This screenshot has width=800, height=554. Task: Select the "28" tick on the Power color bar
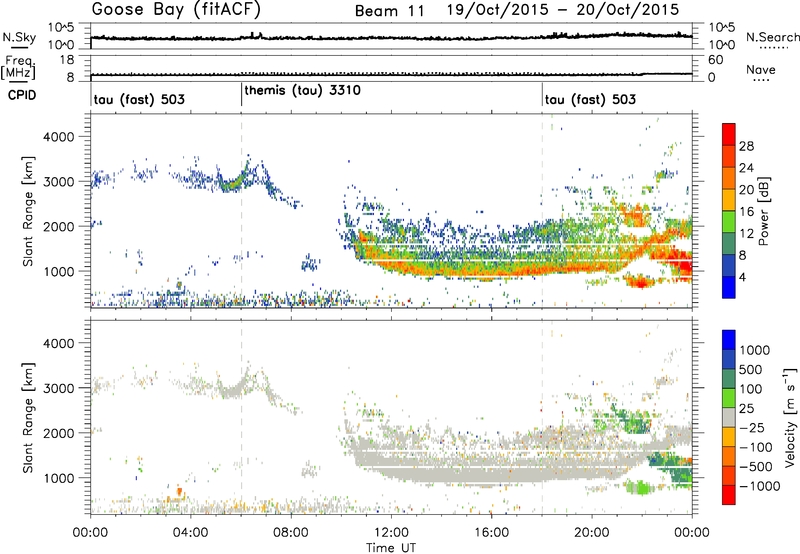pos(746,146)
